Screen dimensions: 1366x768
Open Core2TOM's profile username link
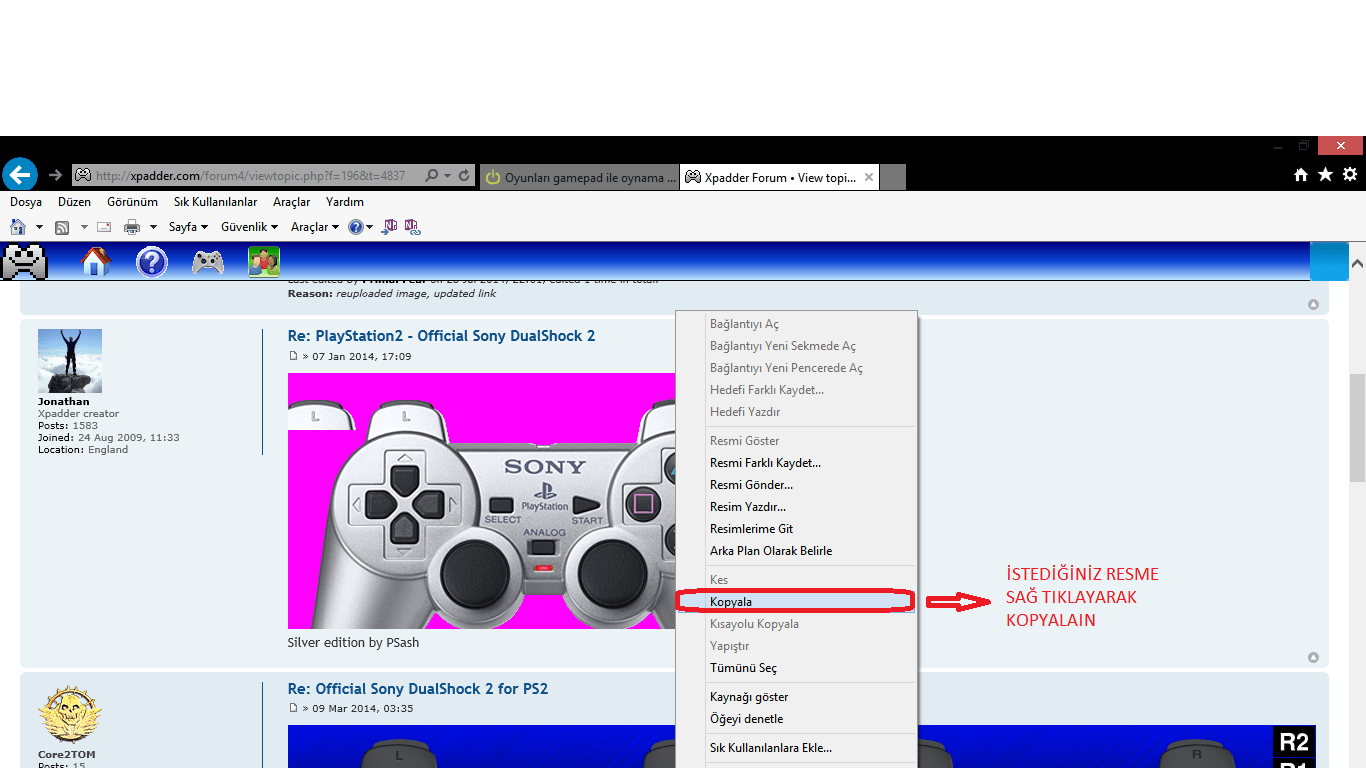pos(67,755)
